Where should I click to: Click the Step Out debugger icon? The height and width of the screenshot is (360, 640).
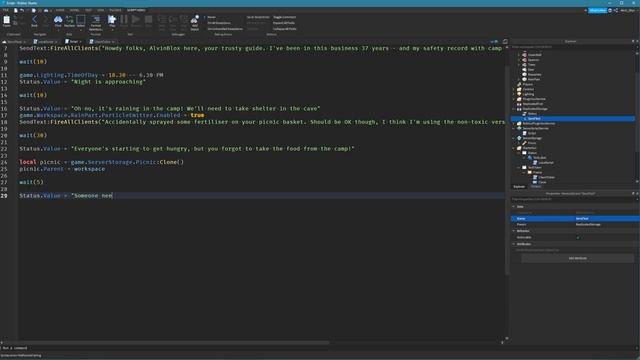tap(184, 20)
